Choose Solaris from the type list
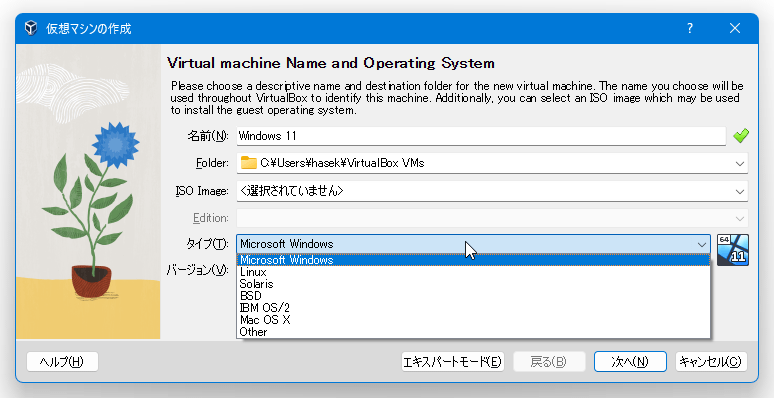 pos(473,284)
